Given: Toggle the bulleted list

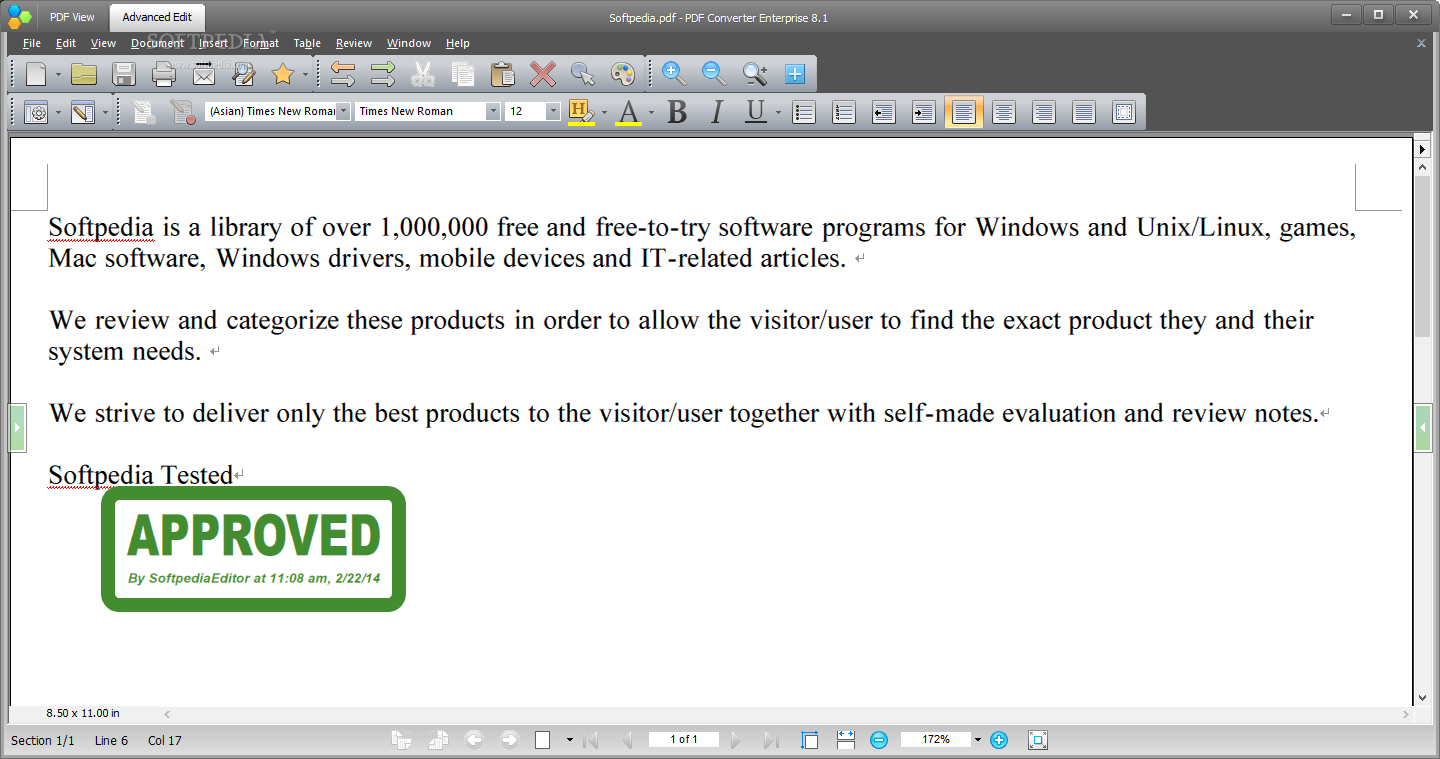Looking at the screenshot, I should pyautogui.click(x=804, y=112).
